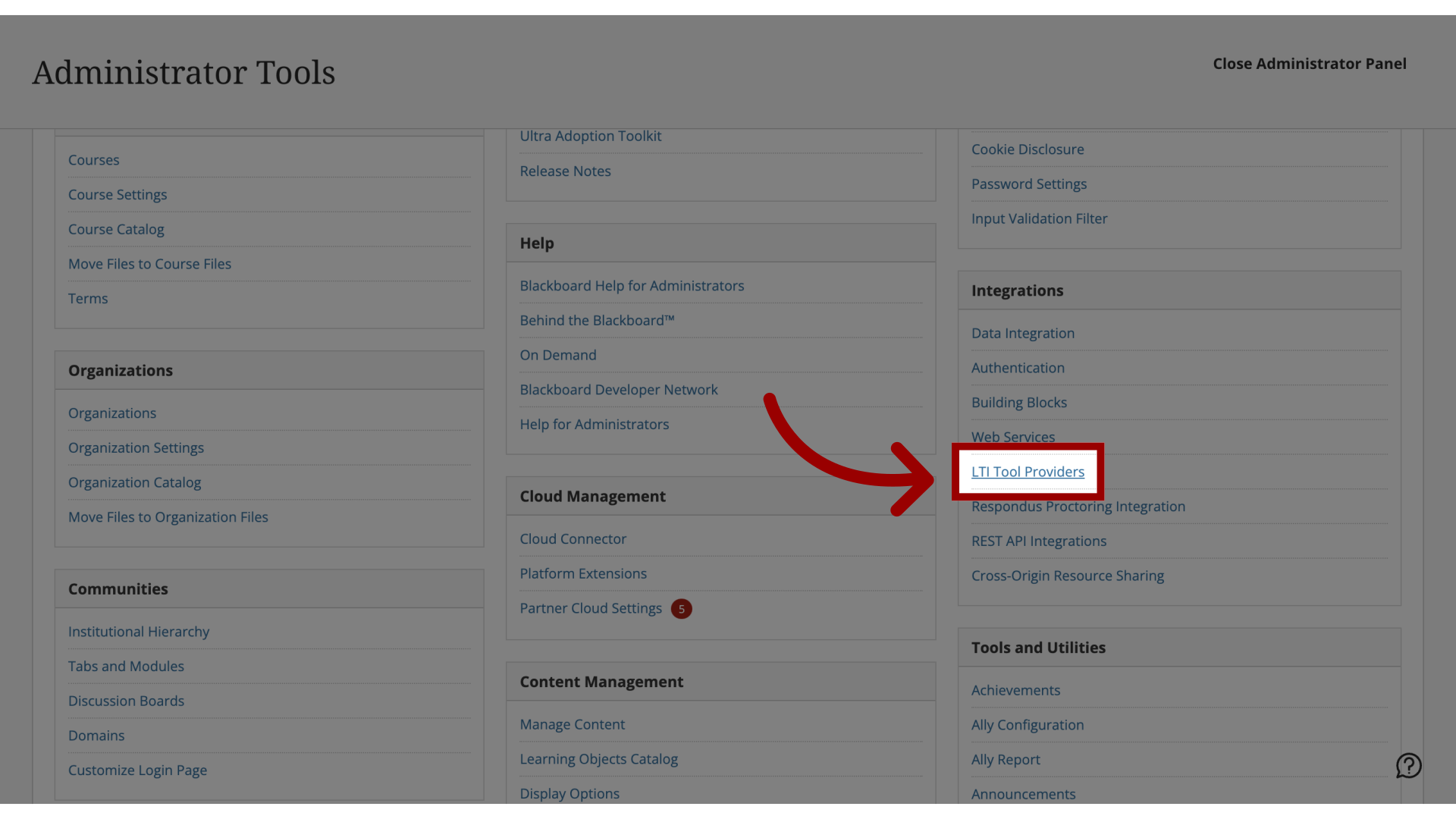
Task: Navigate to Ally Configuration tool
Action: click(1027, 726)
